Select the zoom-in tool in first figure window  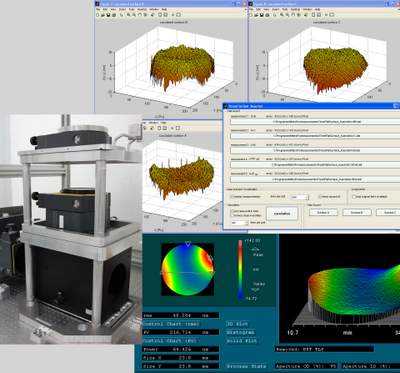(x=128, y=15)
